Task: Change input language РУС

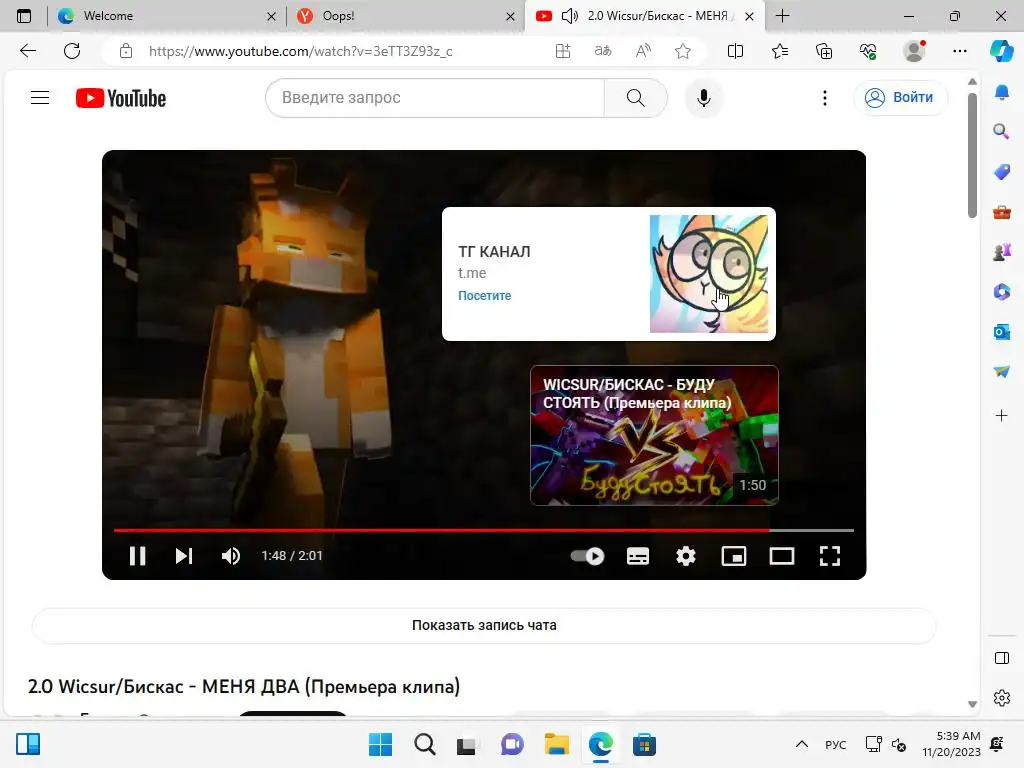Action: [x=835, y=745]
